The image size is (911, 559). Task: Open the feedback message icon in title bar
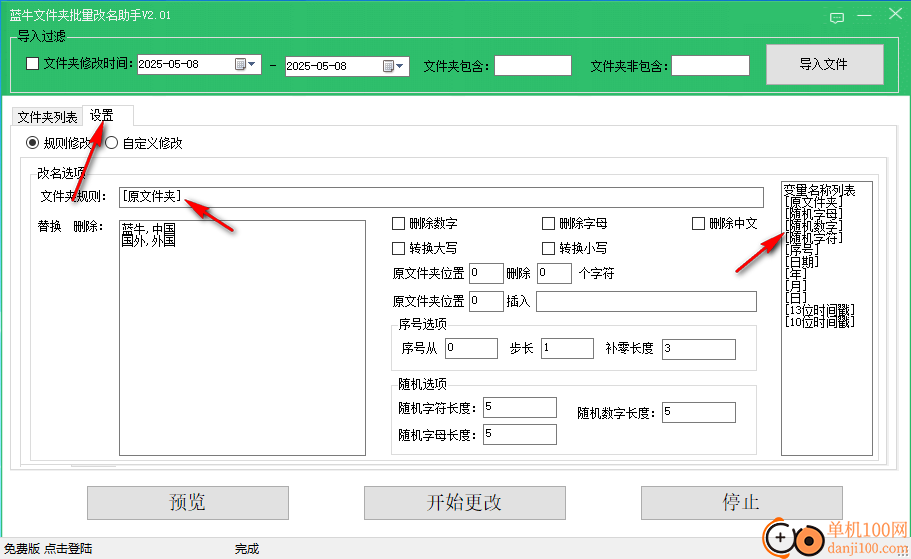pyautogui.click(x=837, y=17)
